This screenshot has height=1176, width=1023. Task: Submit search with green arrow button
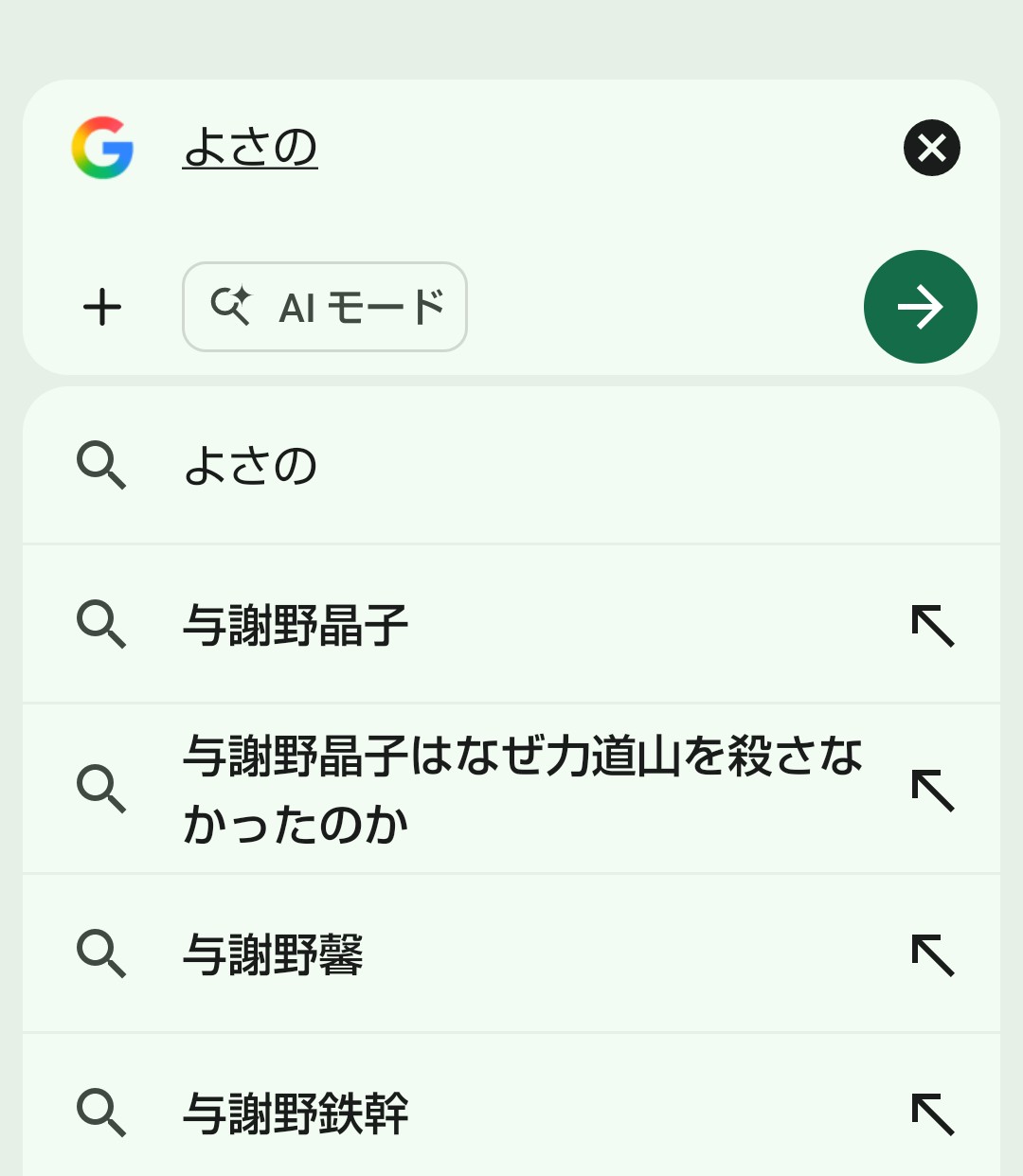920,307
